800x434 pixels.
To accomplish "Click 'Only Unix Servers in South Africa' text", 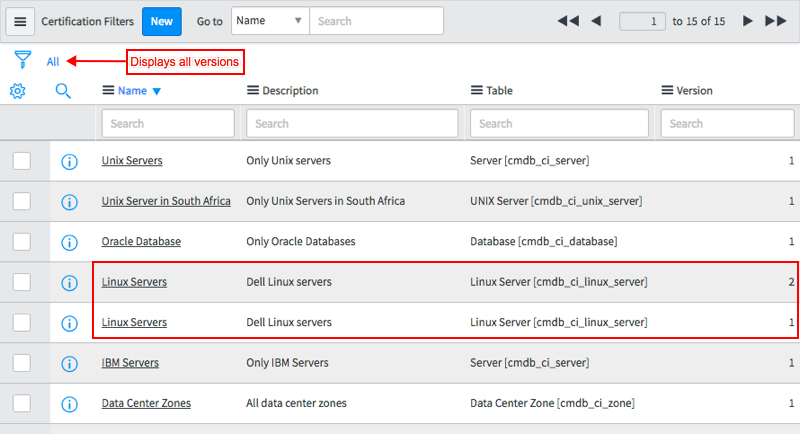I will point(326,201).
